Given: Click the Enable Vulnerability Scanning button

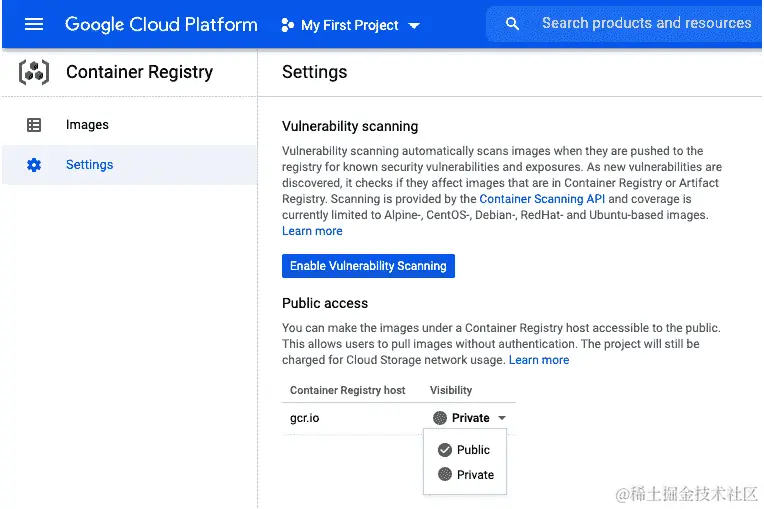Looking at the screenshot, I should 368,266.
